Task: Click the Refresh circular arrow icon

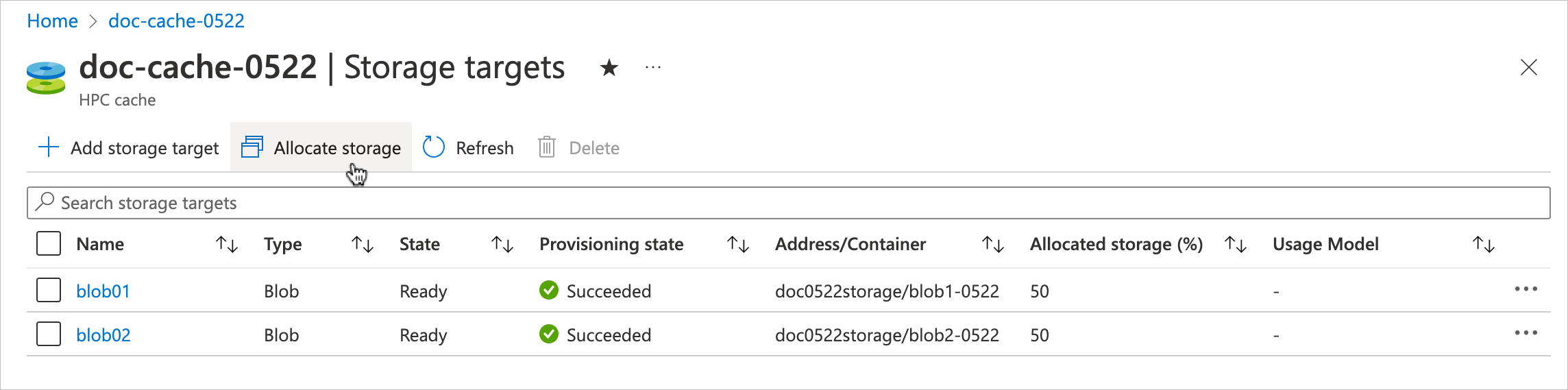Action: [434, 147]
